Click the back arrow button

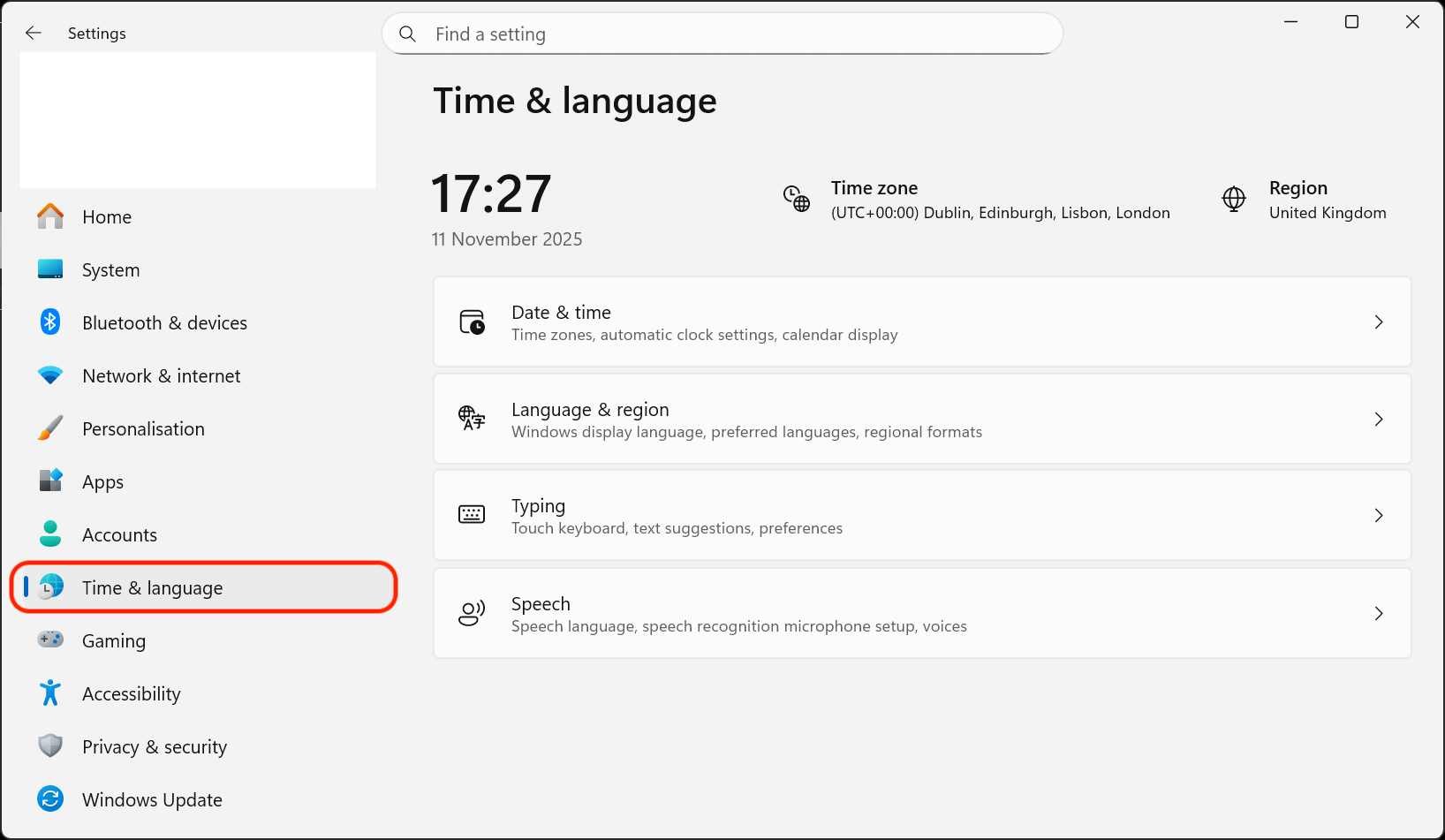33,33
